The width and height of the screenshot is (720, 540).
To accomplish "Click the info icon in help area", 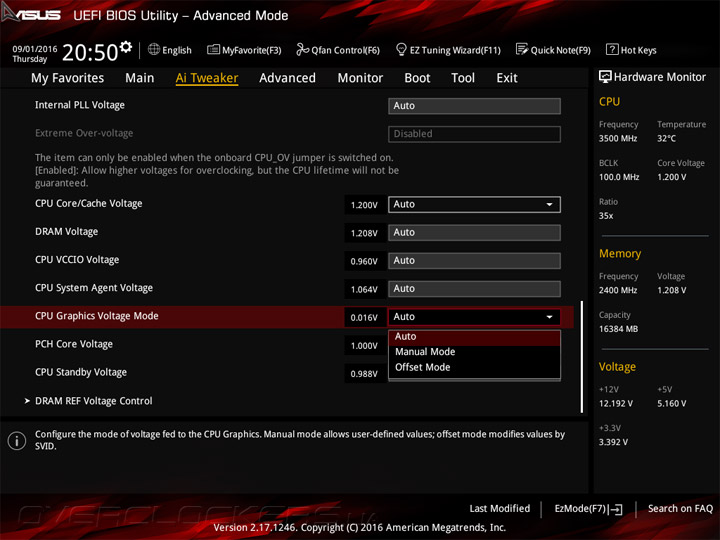I will pos(17,441).
